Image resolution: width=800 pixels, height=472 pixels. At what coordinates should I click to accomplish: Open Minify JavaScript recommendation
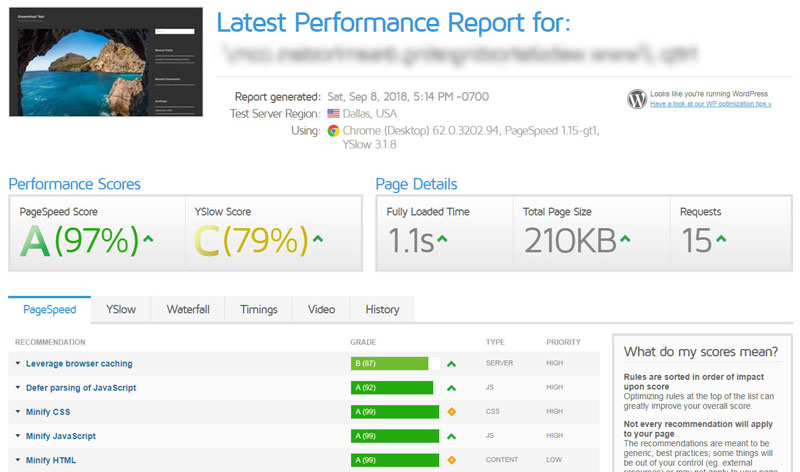61,436
